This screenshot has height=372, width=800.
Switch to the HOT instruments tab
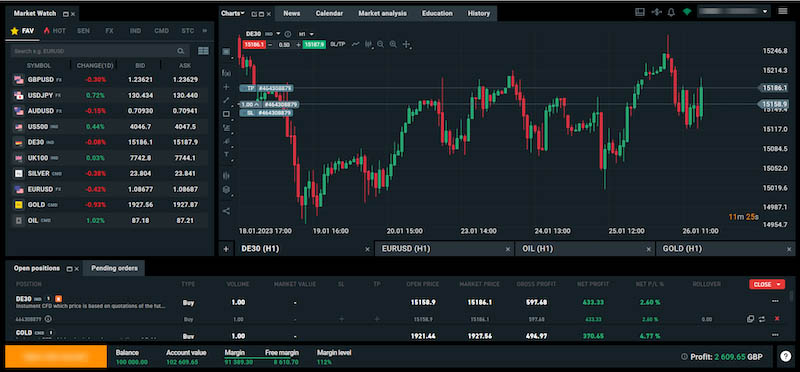[x=55, y=31]
